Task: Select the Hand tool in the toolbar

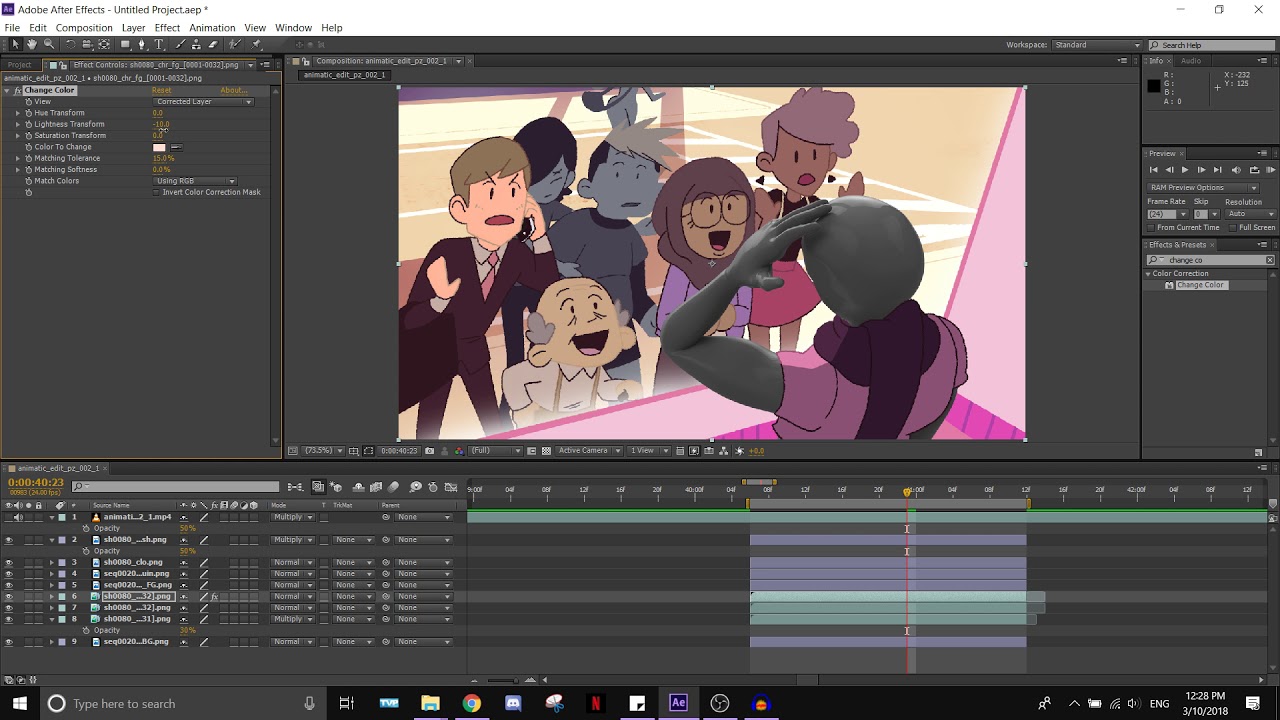Action: tap(32, 44)
